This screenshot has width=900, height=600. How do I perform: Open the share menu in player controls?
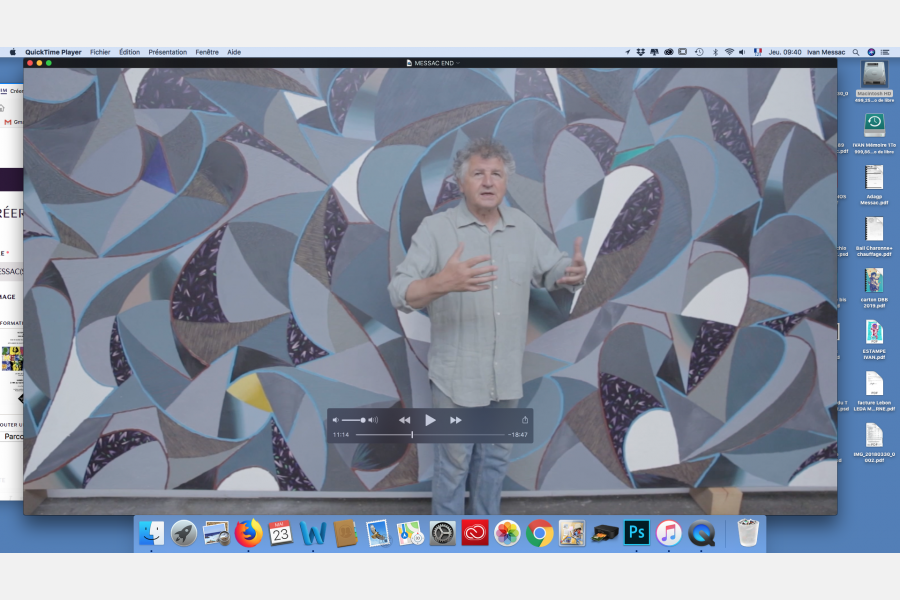[x=525, y=420]
